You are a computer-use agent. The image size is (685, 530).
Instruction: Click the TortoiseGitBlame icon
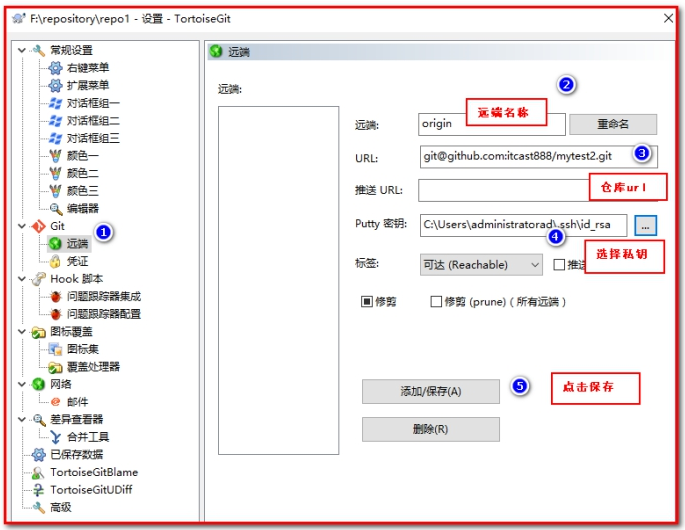(x=39, y=472)
